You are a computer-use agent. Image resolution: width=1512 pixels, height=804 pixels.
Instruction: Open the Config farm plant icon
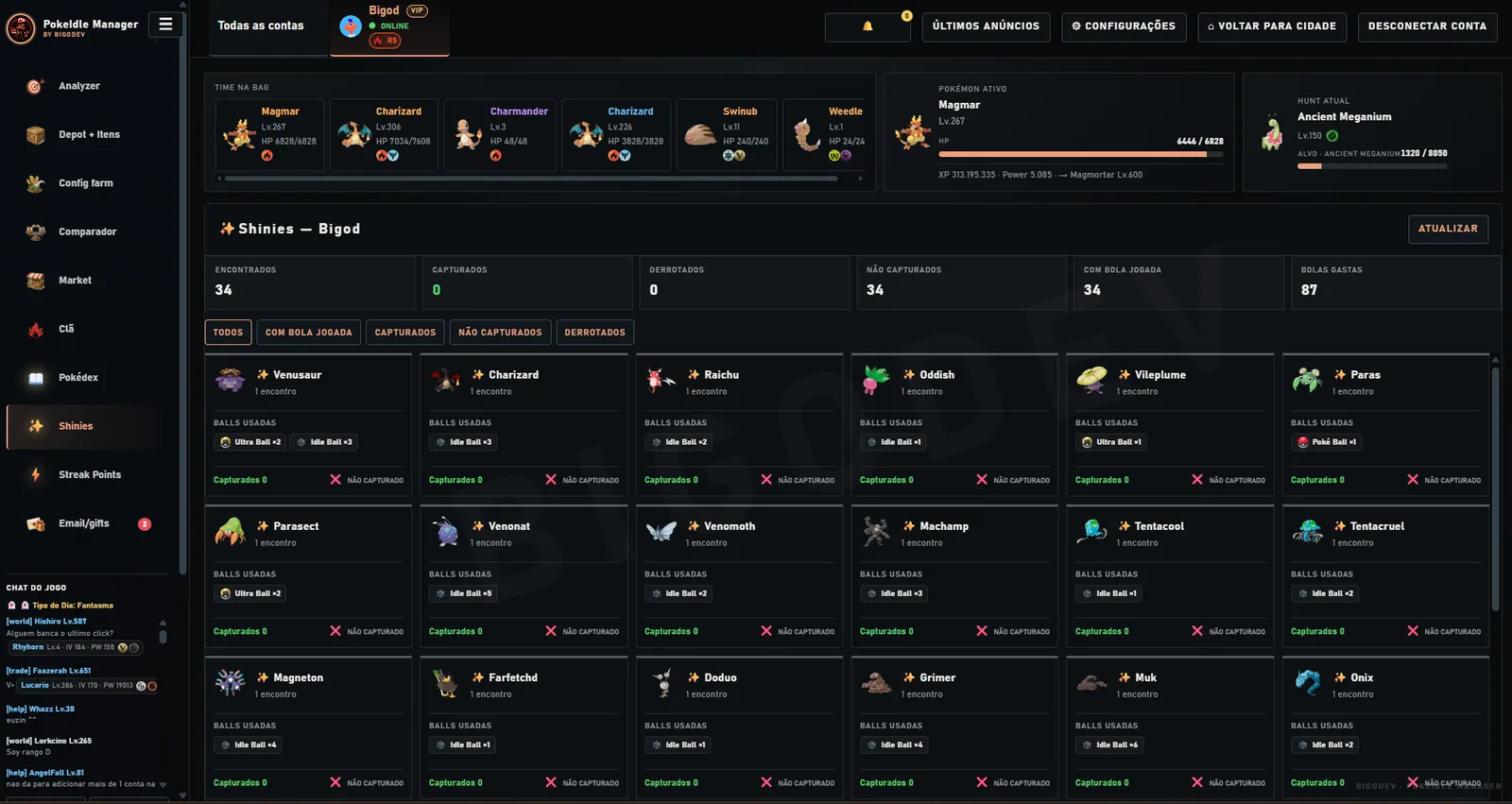(35, 183)
